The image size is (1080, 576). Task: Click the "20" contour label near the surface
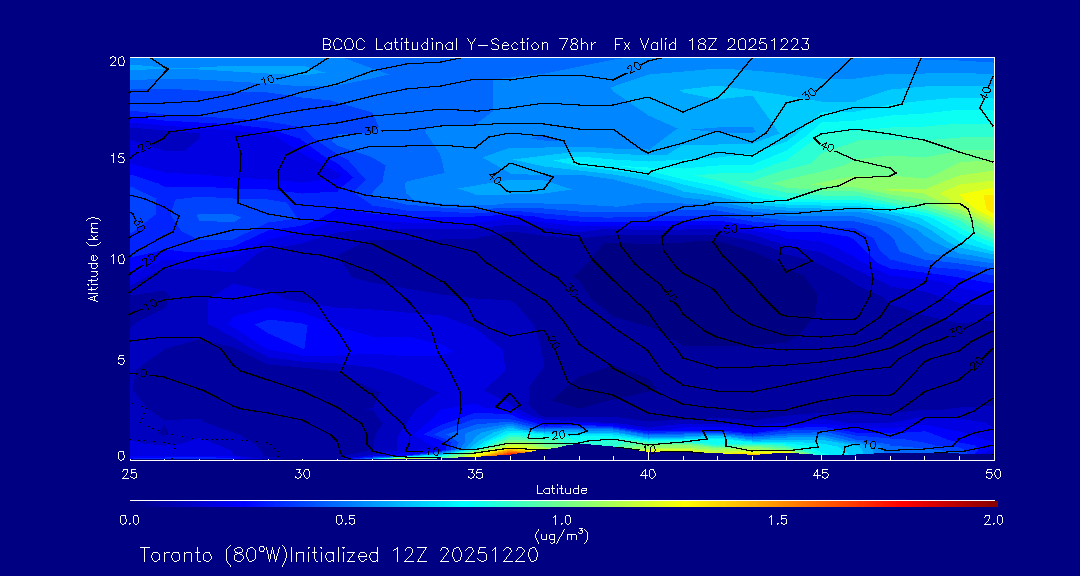point(558,435)
